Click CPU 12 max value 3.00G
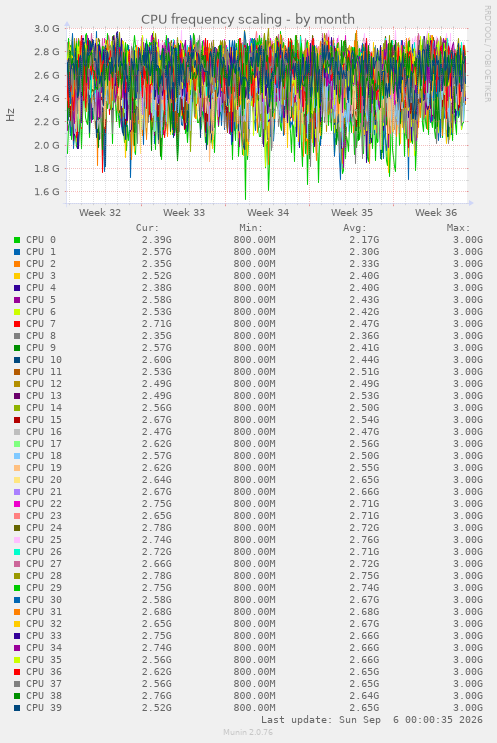 468,384
